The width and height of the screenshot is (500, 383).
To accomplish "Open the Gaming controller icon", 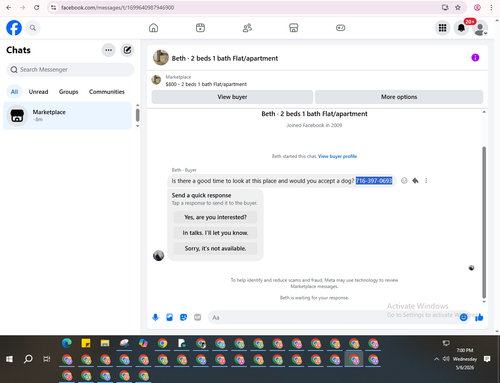I will 340,28.
